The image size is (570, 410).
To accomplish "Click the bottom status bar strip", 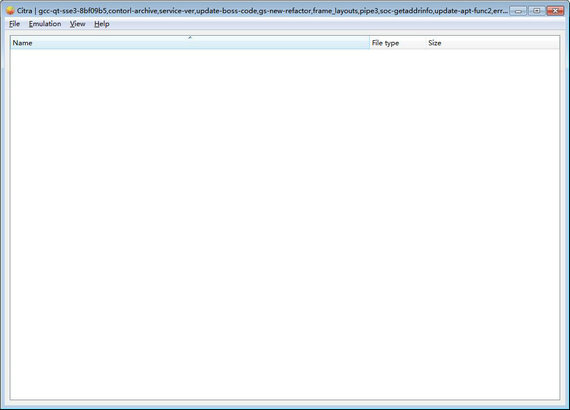I will pyautogui.click(x=285, y=405).
